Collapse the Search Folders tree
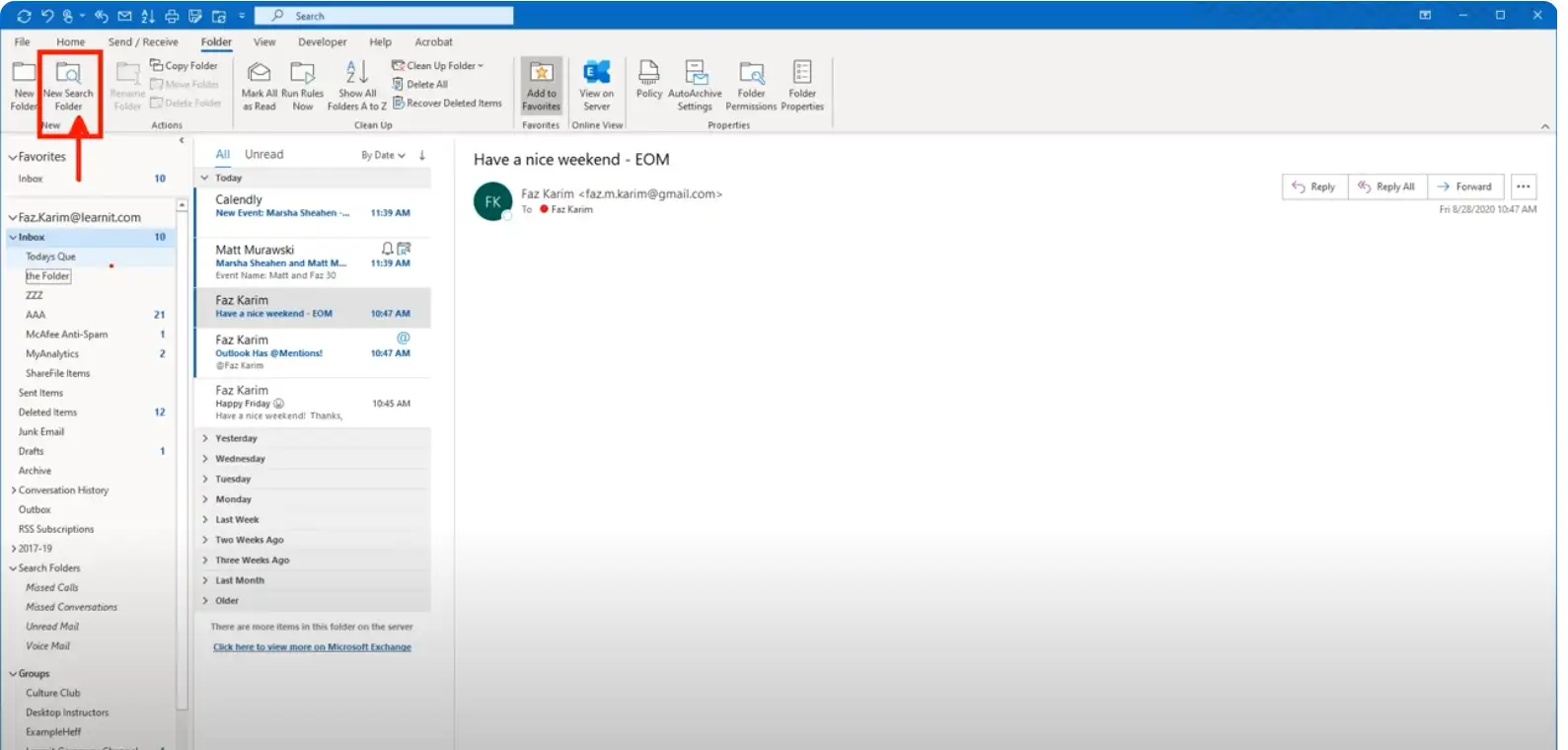 pos(13,568)
